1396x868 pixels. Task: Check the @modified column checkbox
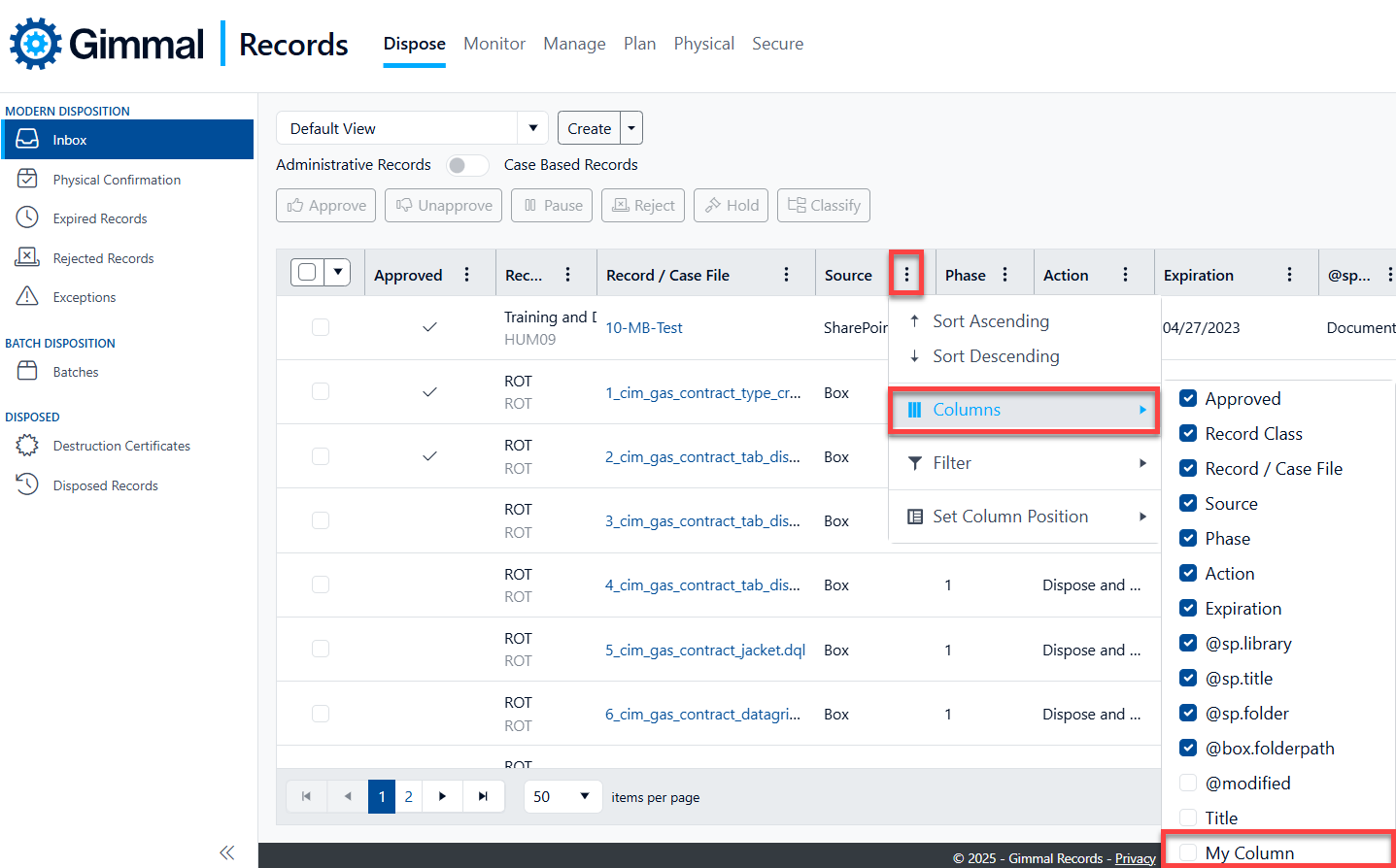[1188, 783]
